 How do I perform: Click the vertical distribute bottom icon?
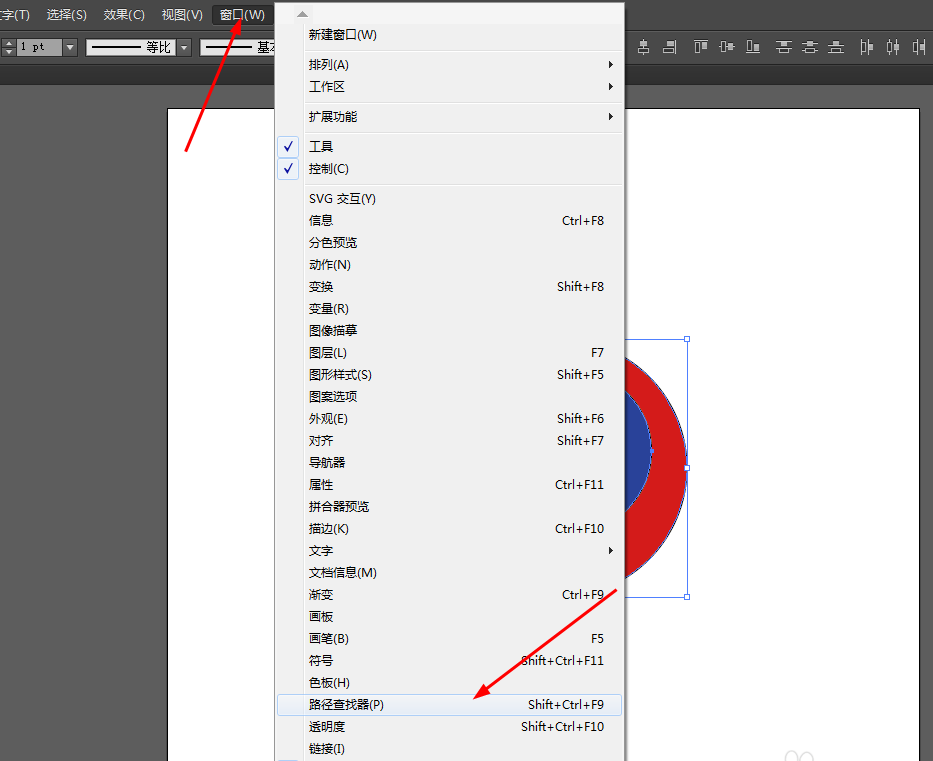(x=836, y=47)
